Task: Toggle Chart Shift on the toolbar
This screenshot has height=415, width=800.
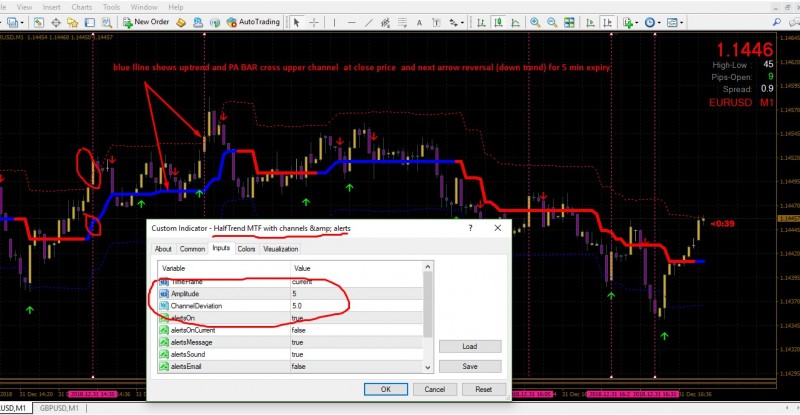Action: coord(607,22)
